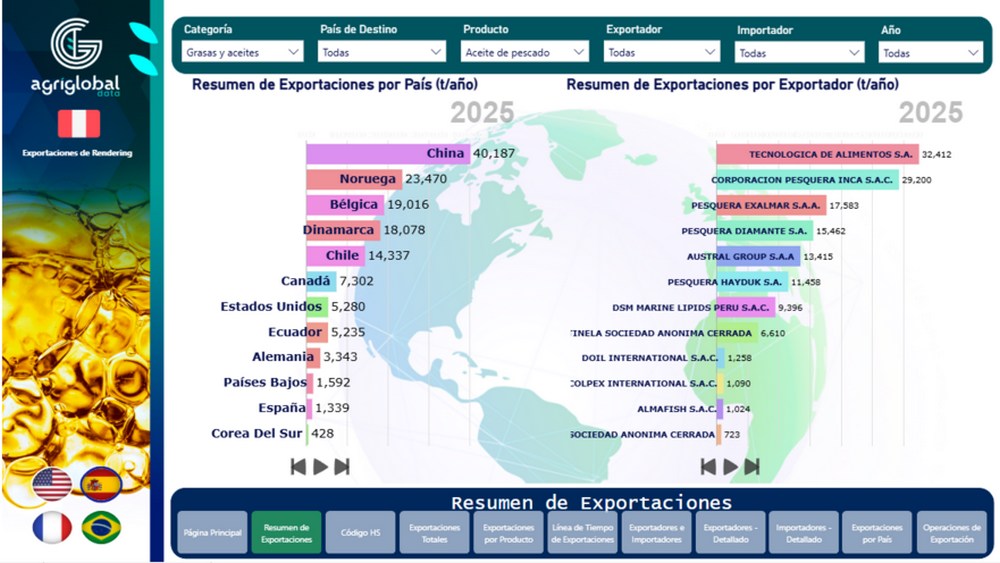Navigate to Exportaciones por País page

pyautogui.click(x=877, y=533)
